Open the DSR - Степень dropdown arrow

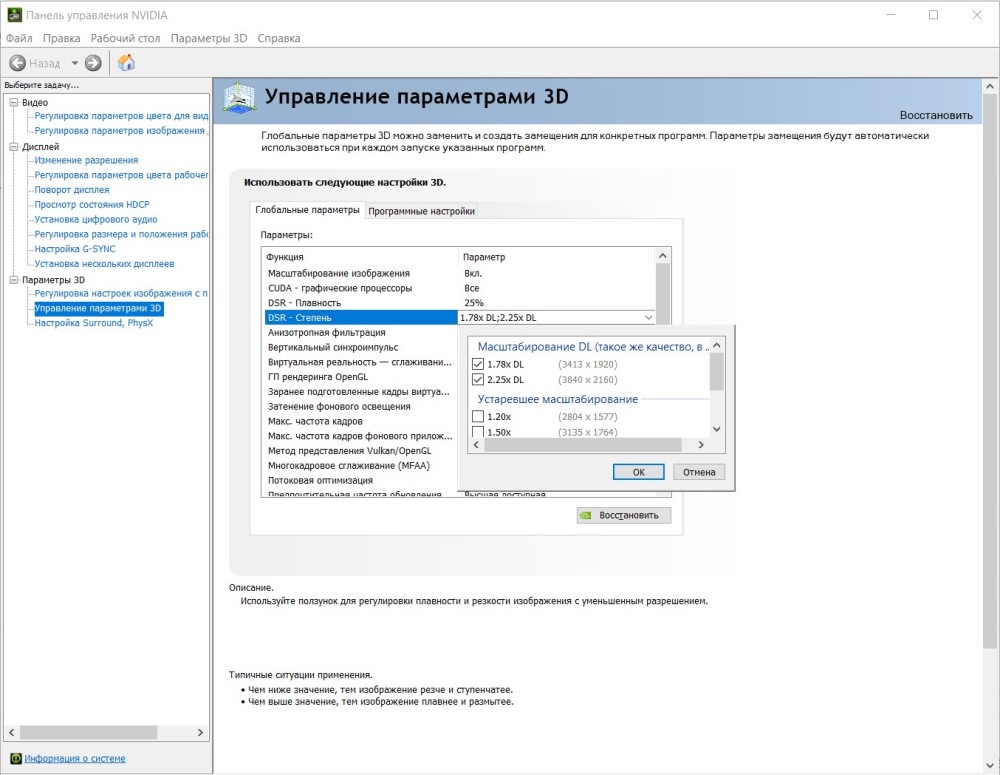click(x=648, y=318)
